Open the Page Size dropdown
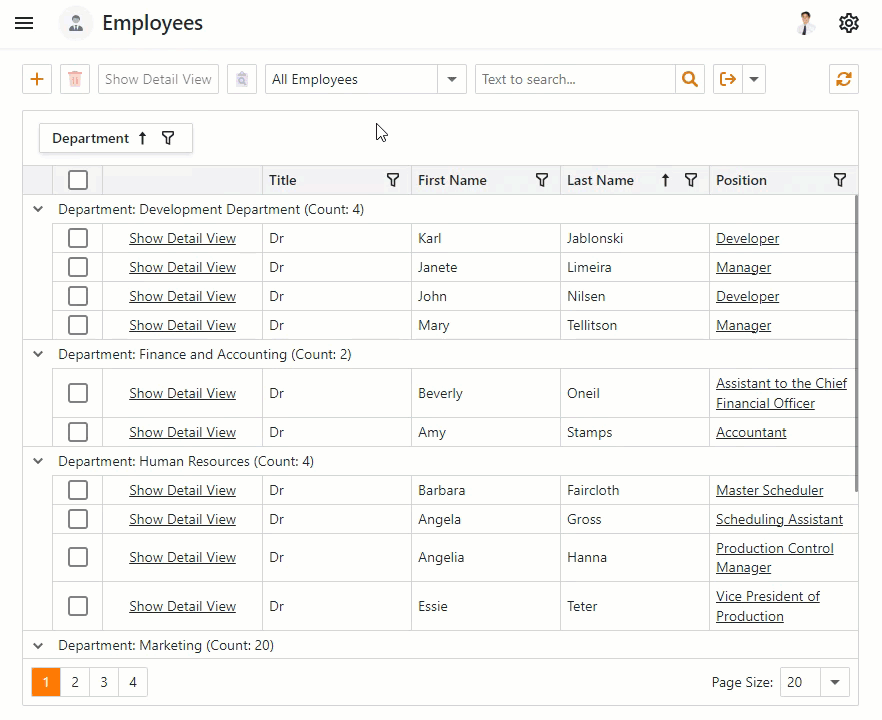This screenshot has width=882, height=720. [x=835, y=682]
